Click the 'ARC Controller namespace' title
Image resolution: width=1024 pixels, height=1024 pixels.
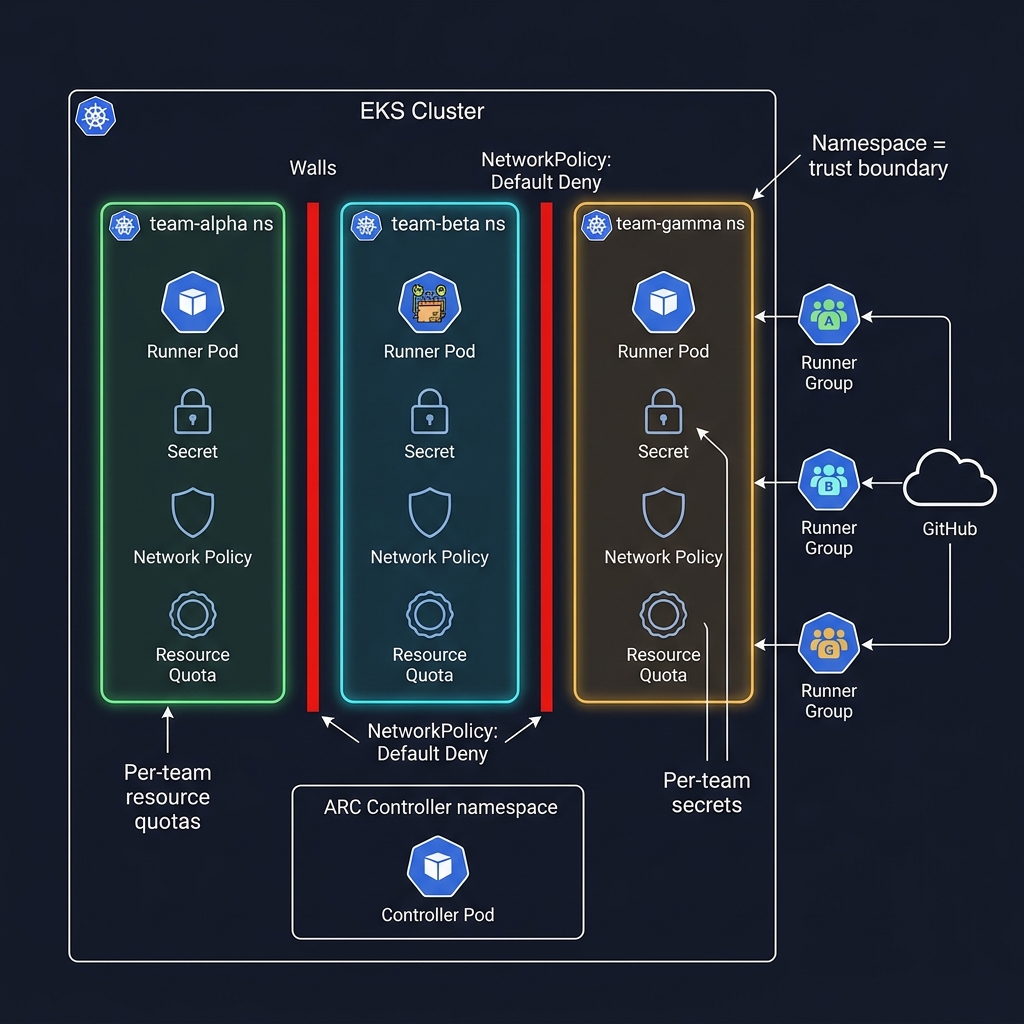point(441,807)
